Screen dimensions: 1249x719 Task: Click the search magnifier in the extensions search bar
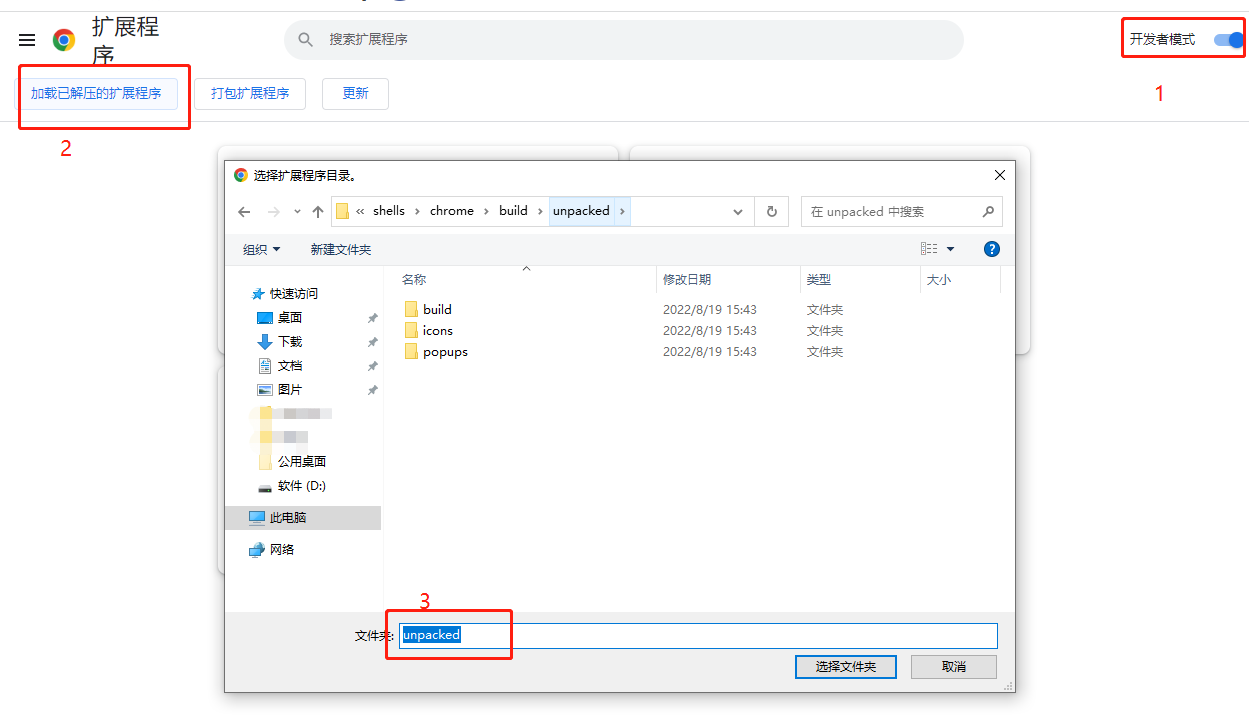point(305,39)
